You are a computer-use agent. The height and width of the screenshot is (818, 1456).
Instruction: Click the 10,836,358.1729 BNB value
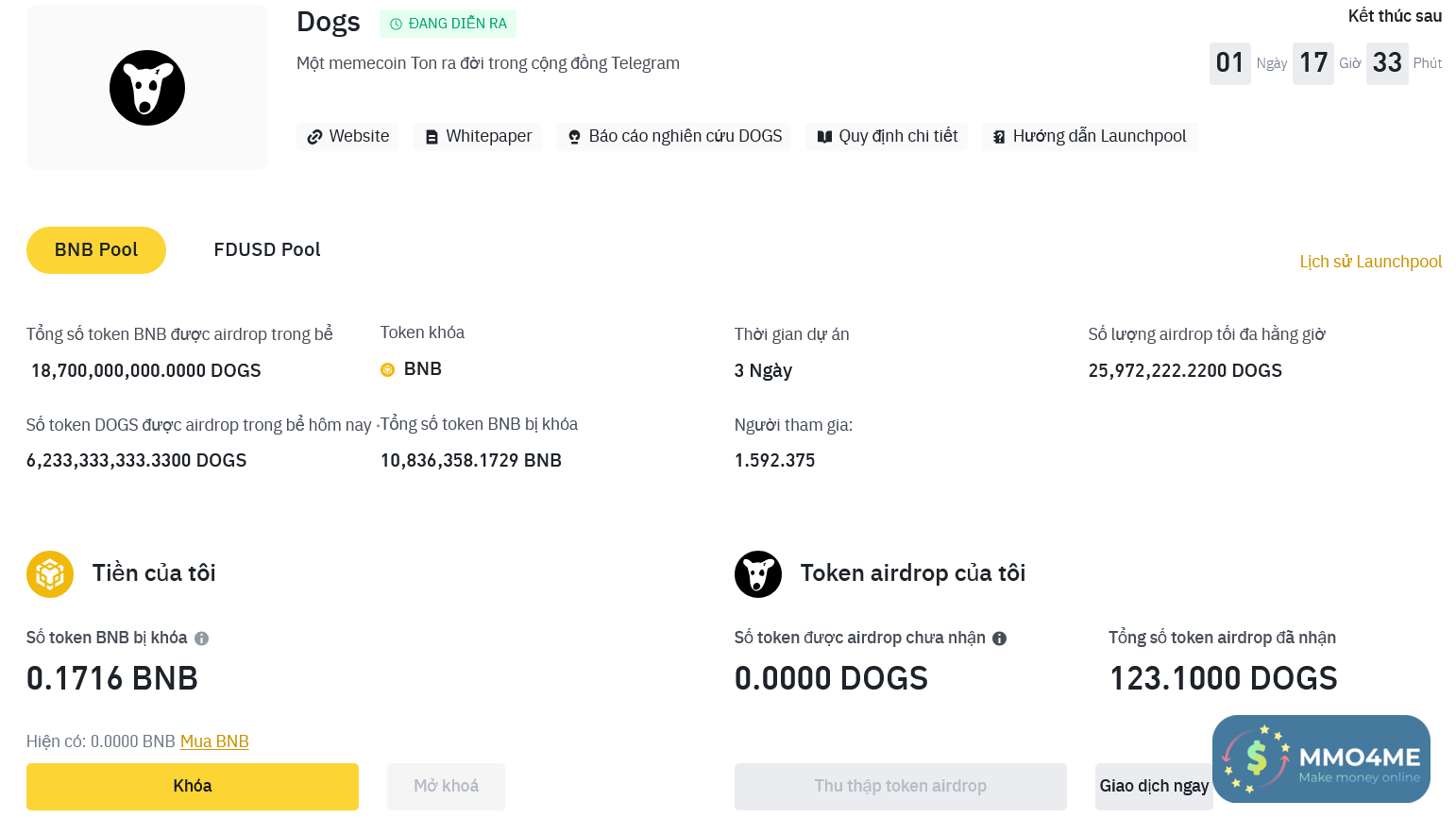click(471, 461)
